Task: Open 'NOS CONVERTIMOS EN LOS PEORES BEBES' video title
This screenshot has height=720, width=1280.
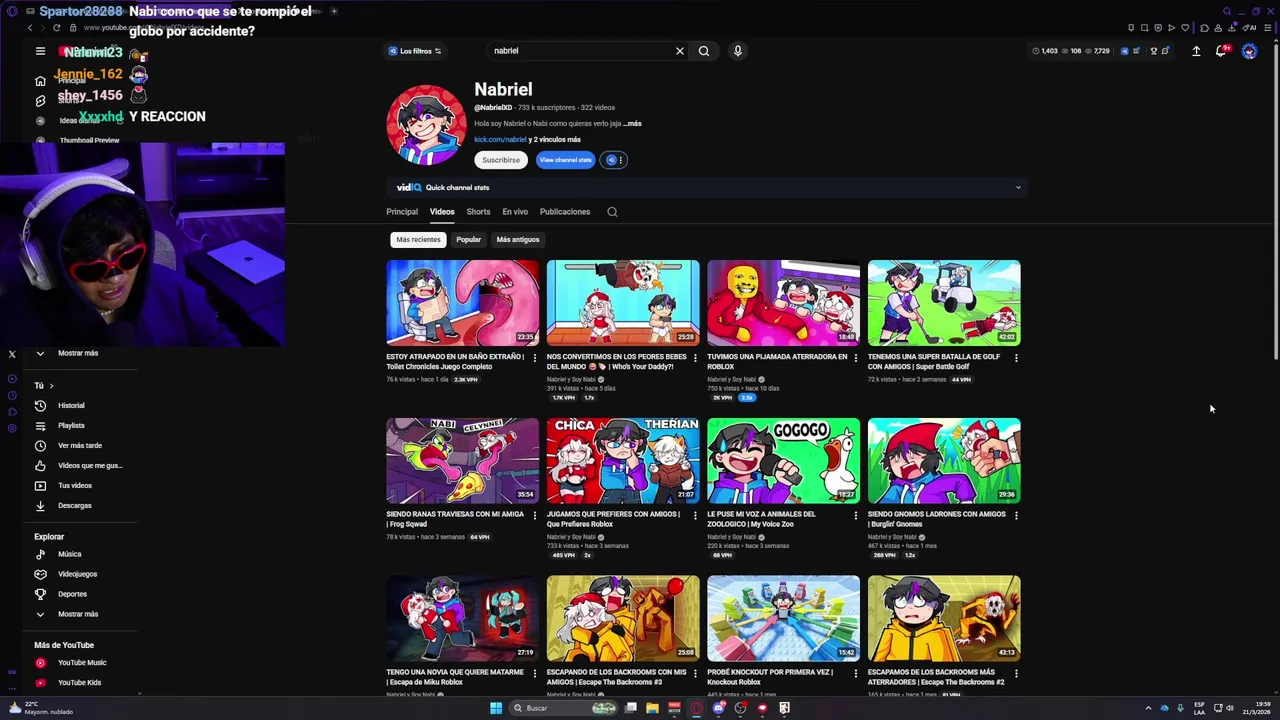Action: (x=617, y=362)
